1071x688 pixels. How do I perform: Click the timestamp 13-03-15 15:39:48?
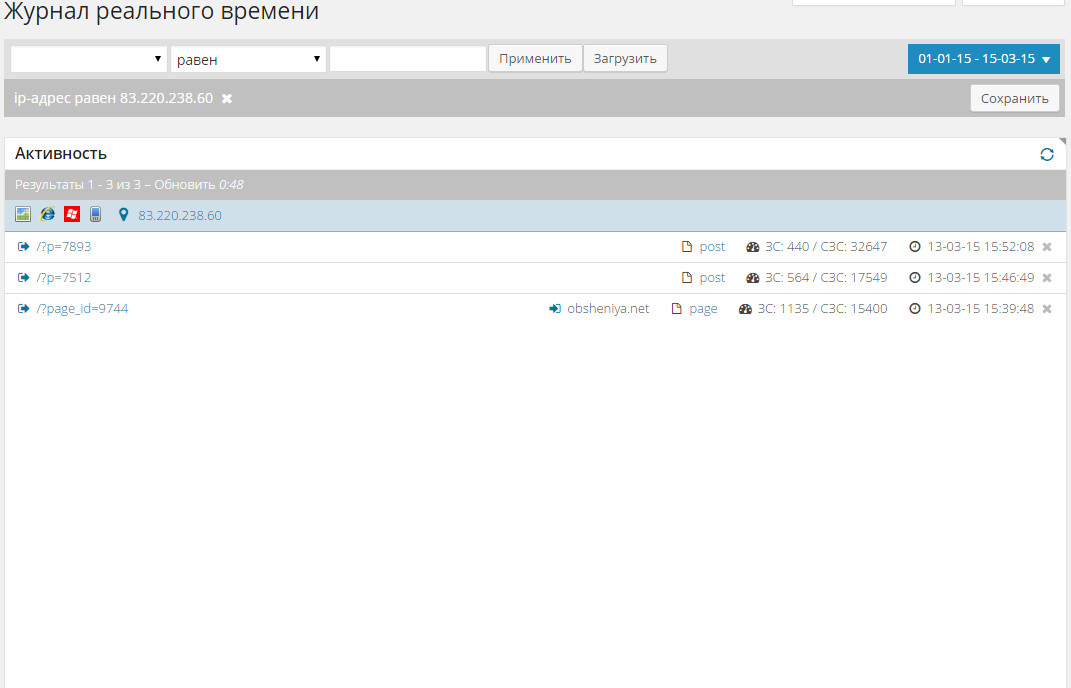click(x=981, y=309)
